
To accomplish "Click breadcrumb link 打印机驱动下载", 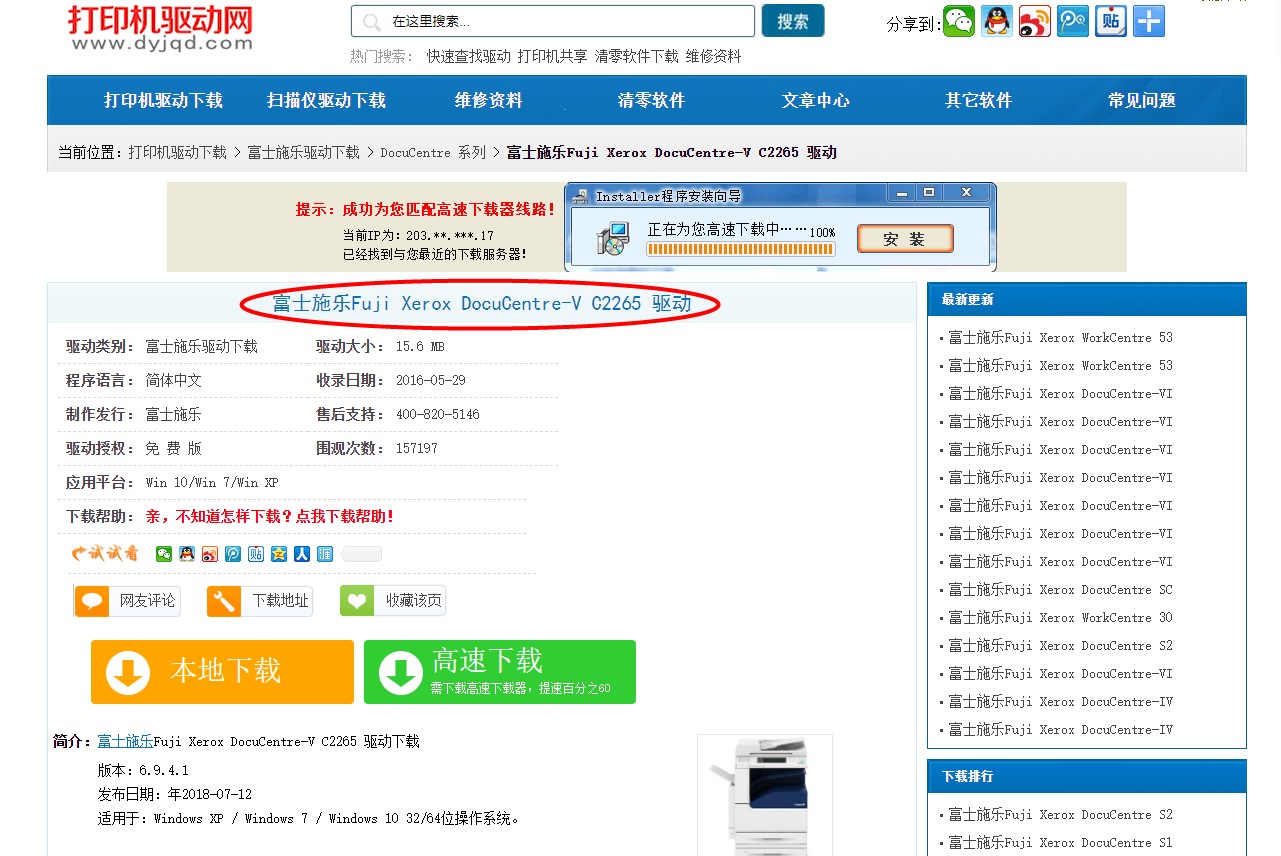I will 177,153.
